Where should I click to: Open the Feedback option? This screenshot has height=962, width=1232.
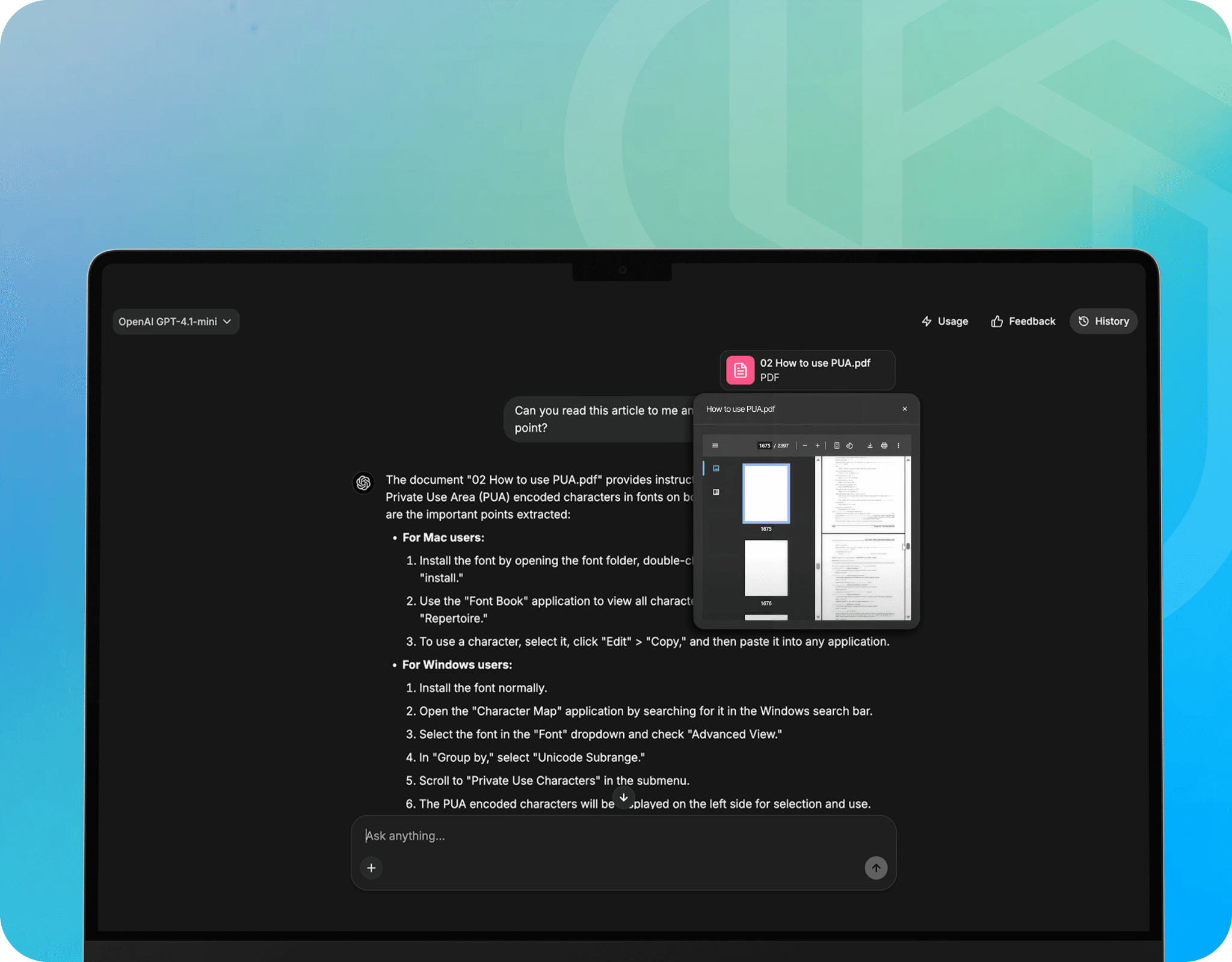click(1023, 321)
